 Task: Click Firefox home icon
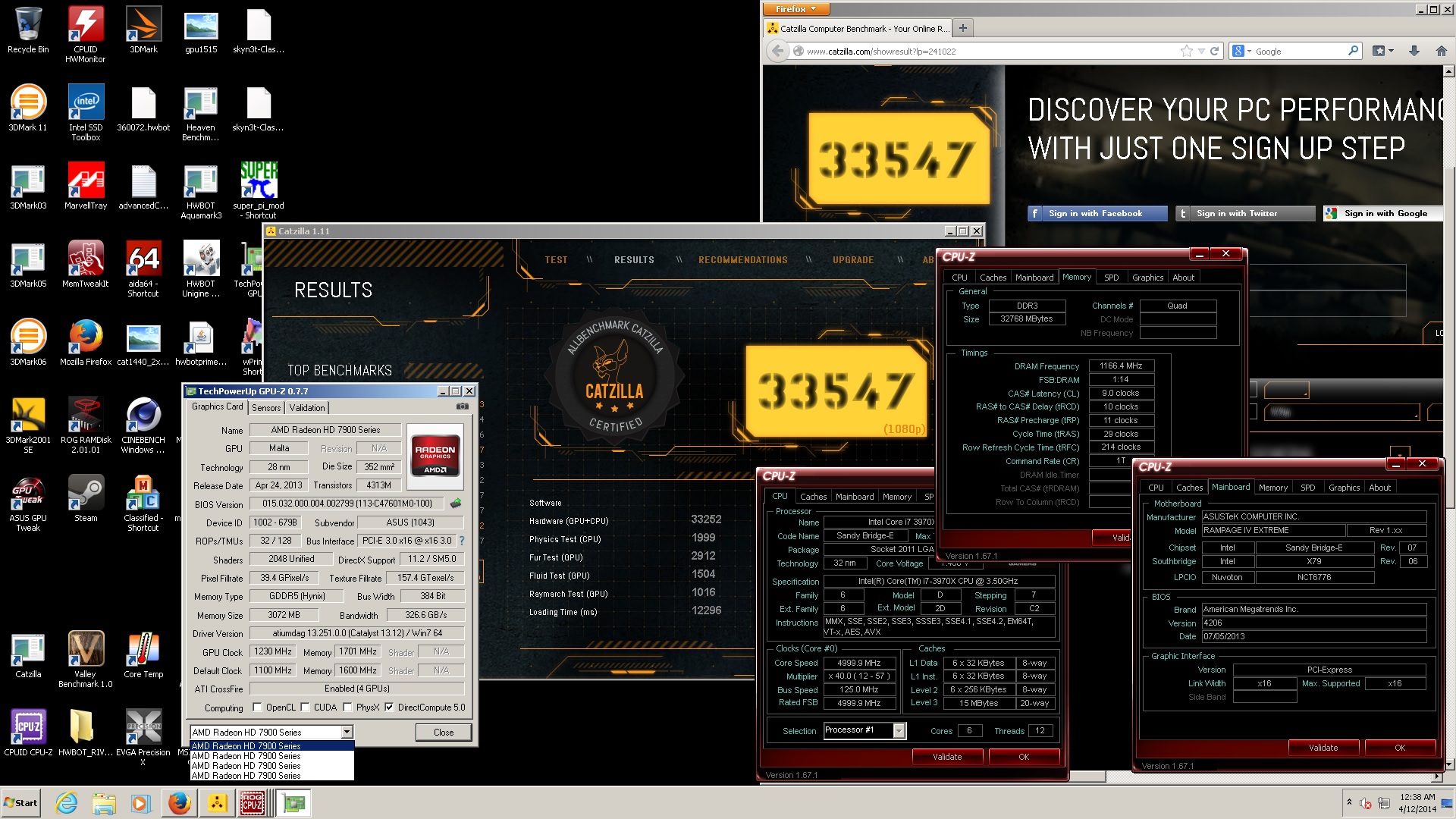[x=1441, y=51]
